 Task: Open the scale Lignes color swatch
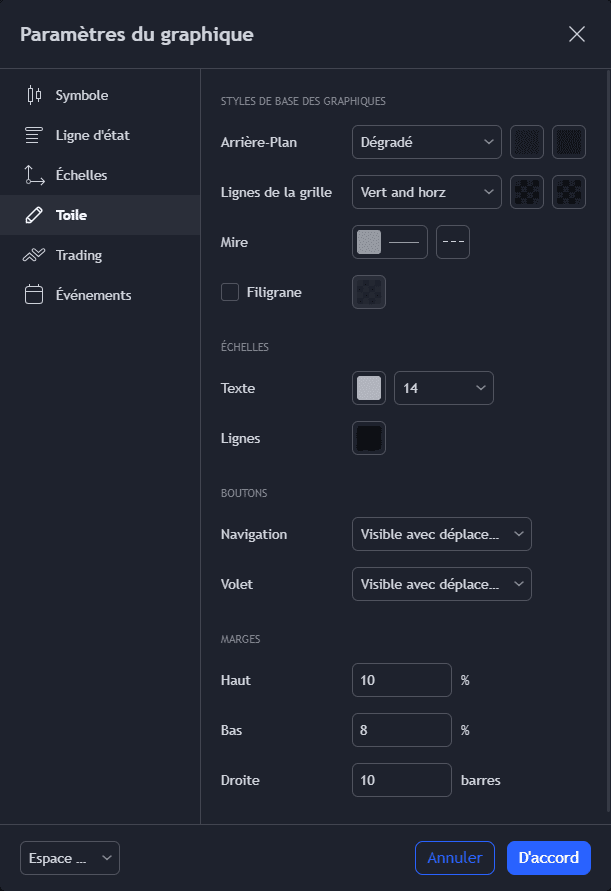coord(369,438)
